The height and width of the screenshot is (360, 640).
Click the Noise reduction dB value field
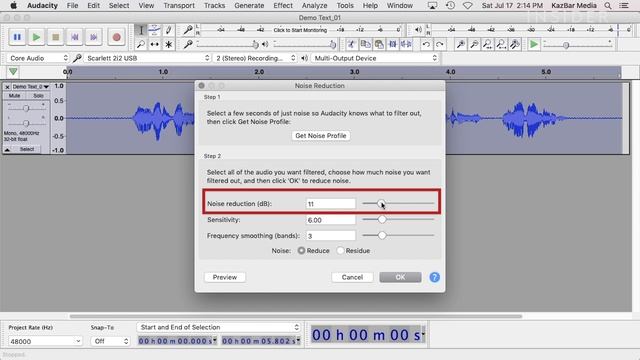point(331,204)
